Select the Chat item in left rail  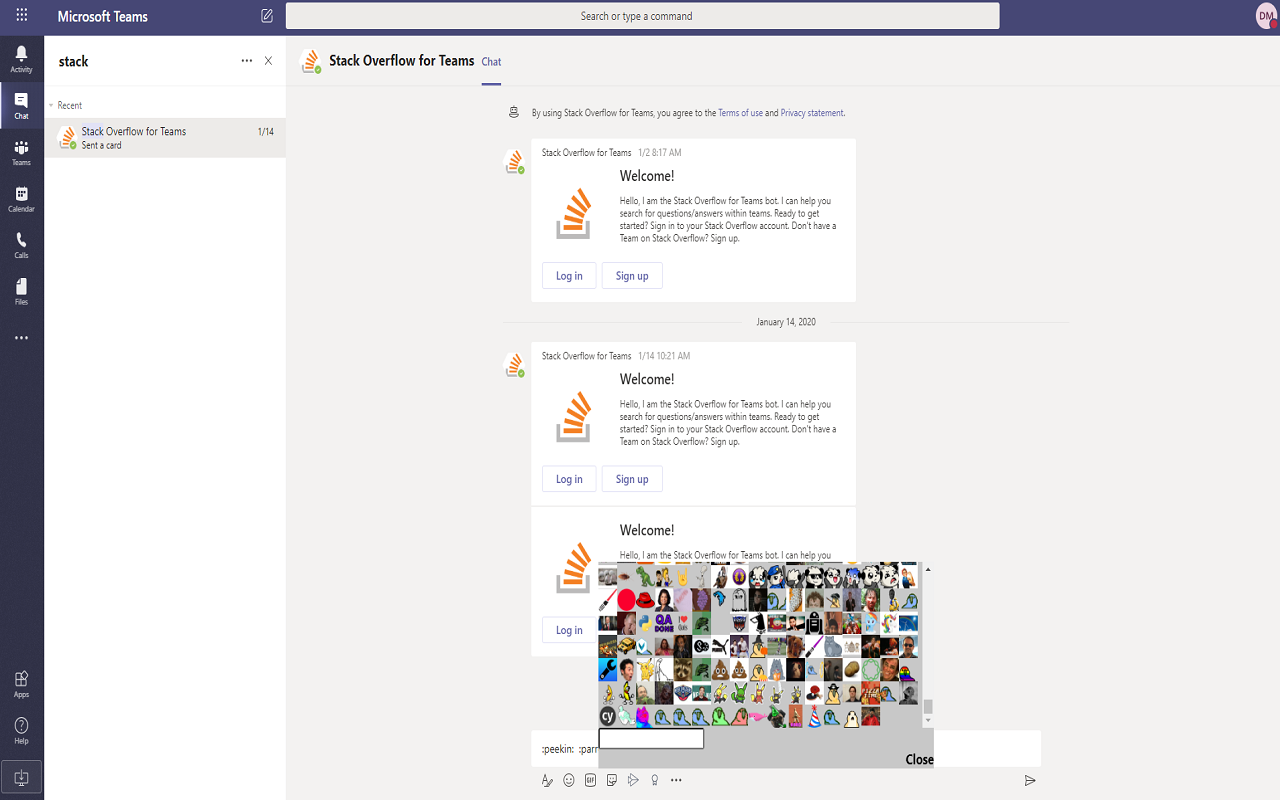click(x=21, y=106)
